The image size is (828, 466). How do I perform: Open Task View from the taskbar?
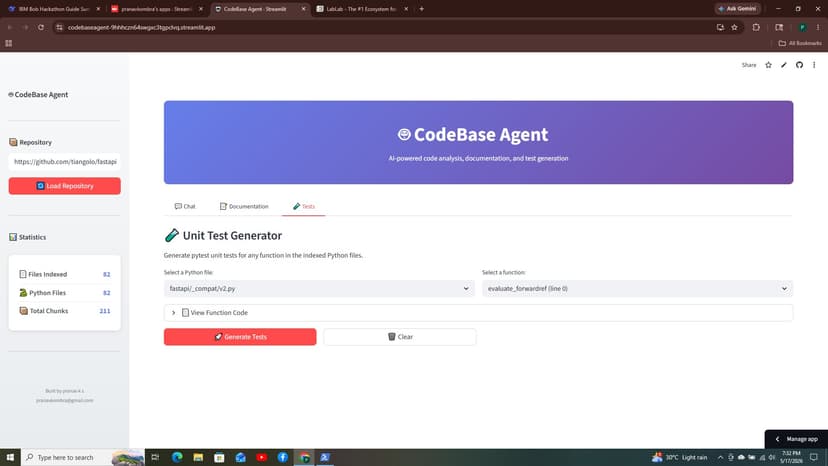pyautogui.click(x=155, y=458)
